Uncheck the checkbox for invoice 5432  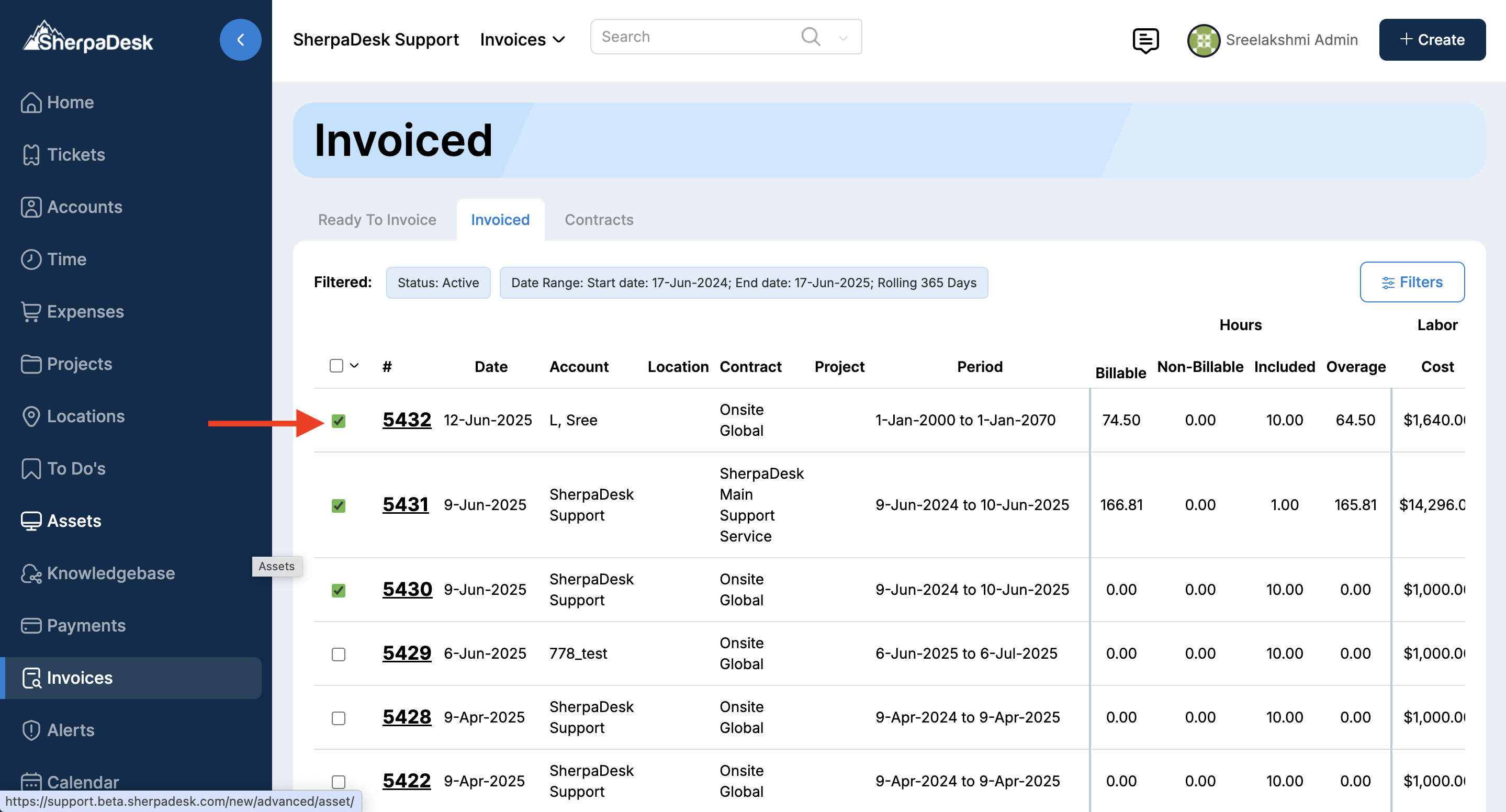(339, 421)
